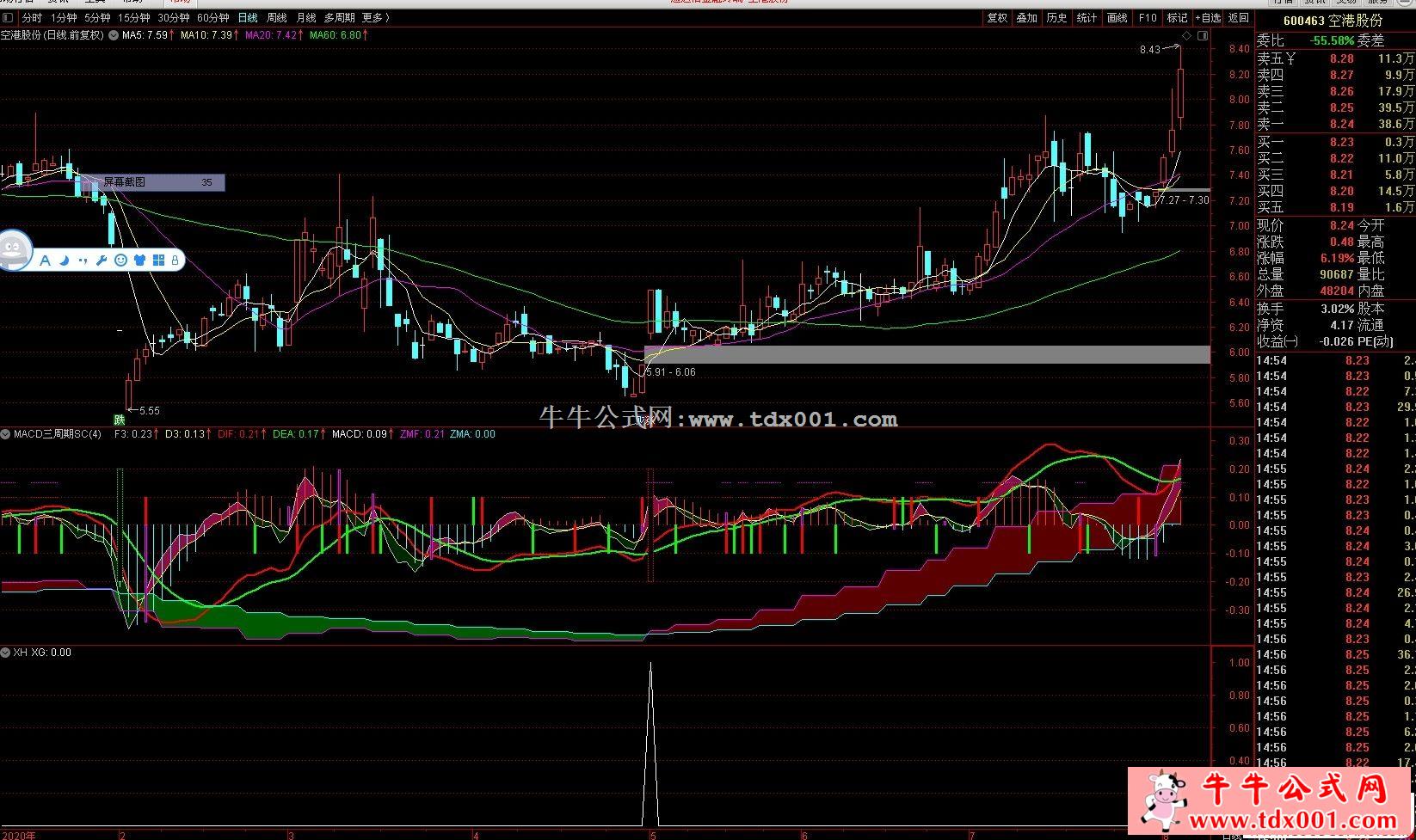Click the MA10: 7.39 value

pyautogui.click(x=209, y=35)
